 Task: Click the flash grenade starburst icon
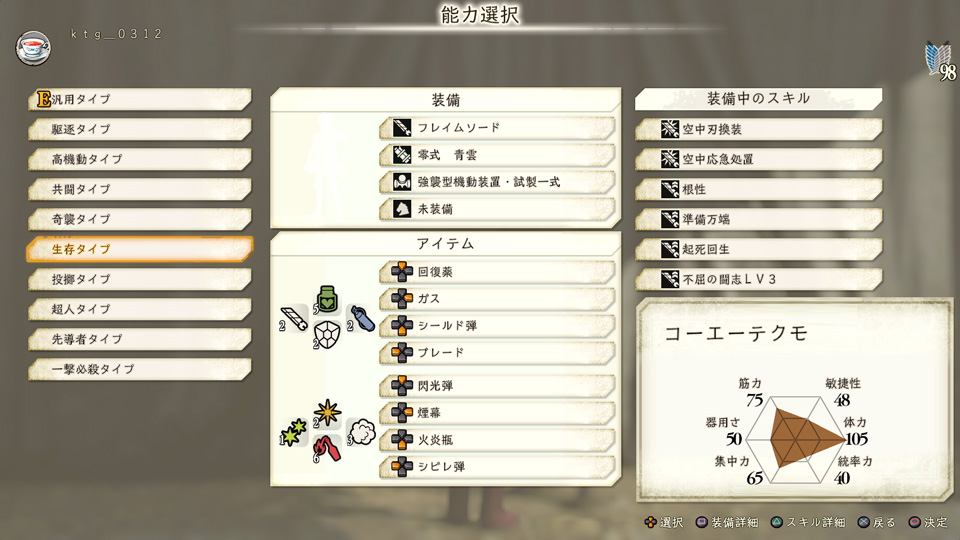(327, 413)
